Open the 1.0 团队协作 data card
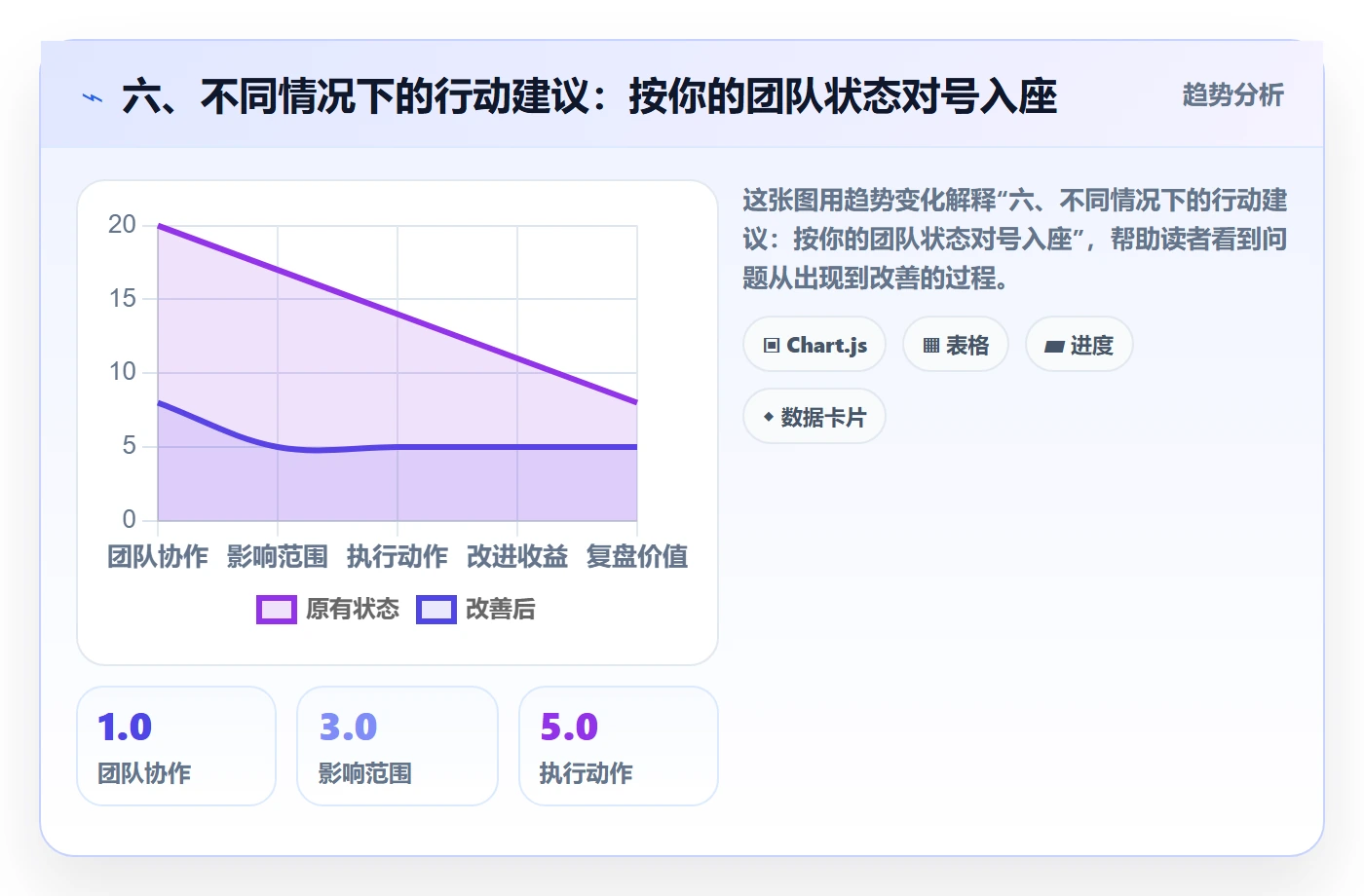1364x896 pixels. (176, 746)
